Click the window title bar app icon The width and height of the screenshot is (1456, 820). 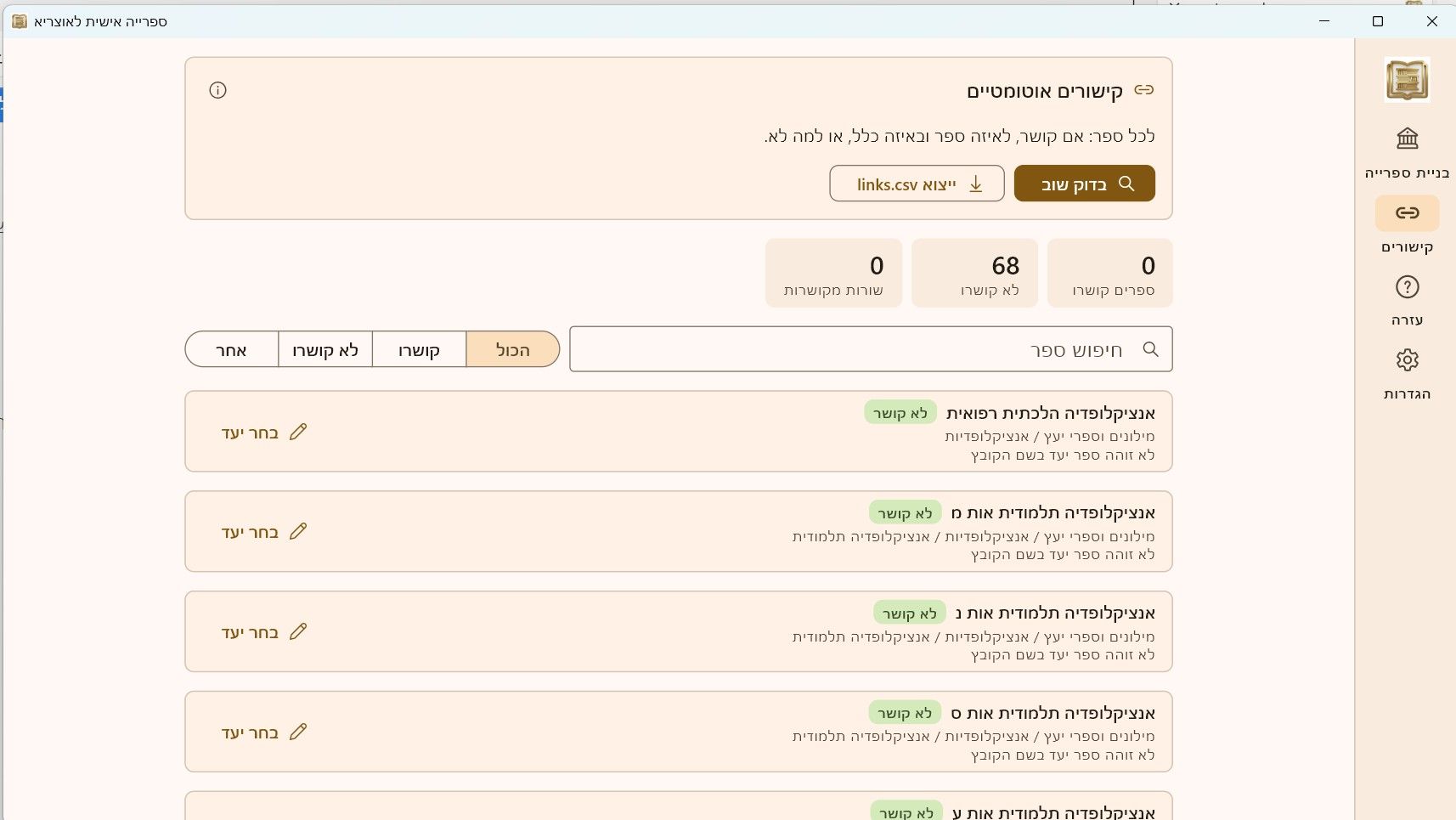click(20, 21)
